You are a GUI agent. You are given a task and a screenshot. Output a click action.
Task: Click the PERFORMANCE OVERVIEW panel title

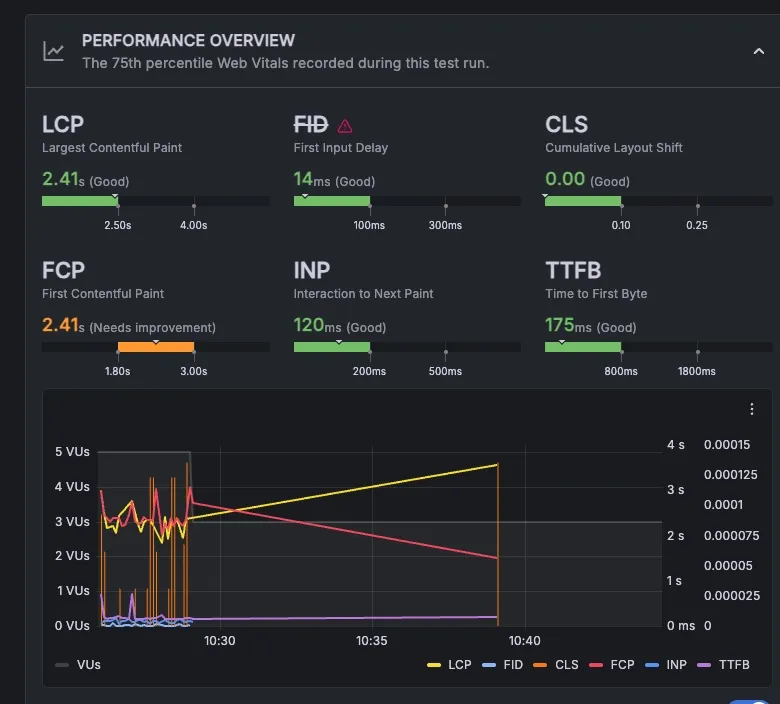(188, 41)
